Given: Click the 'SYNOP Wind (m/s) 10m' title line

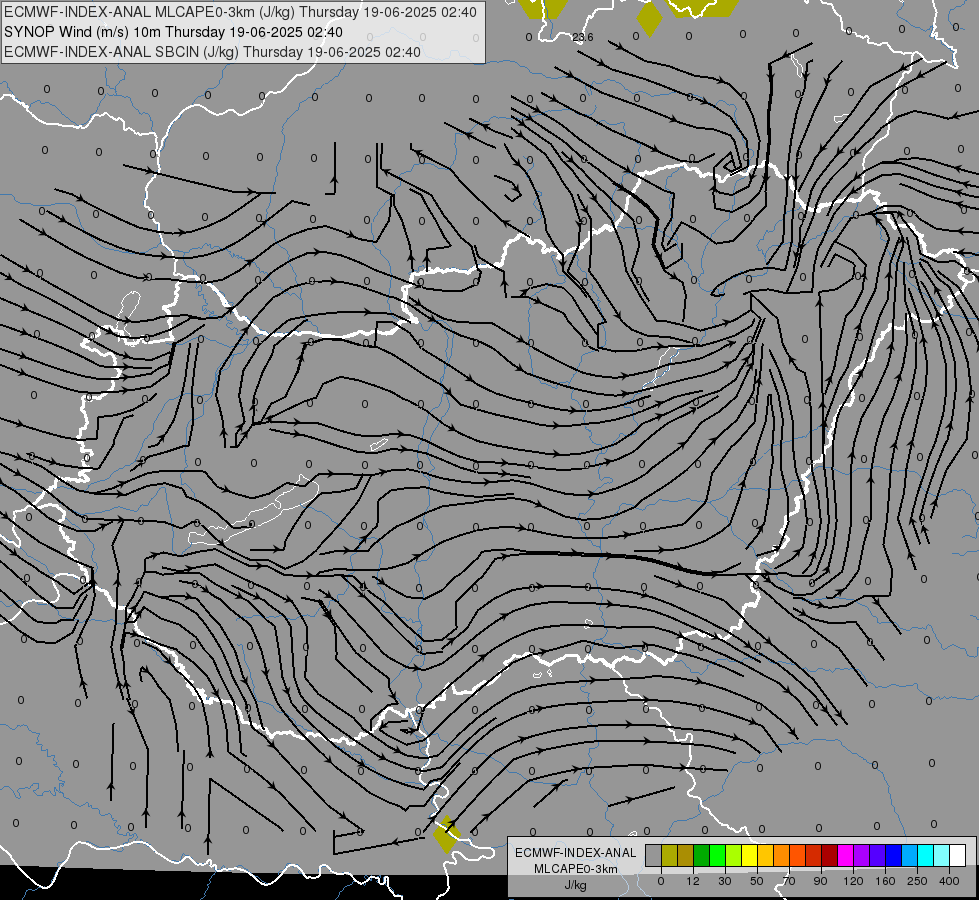Looking at the screenshot, I should coord(174,32).
